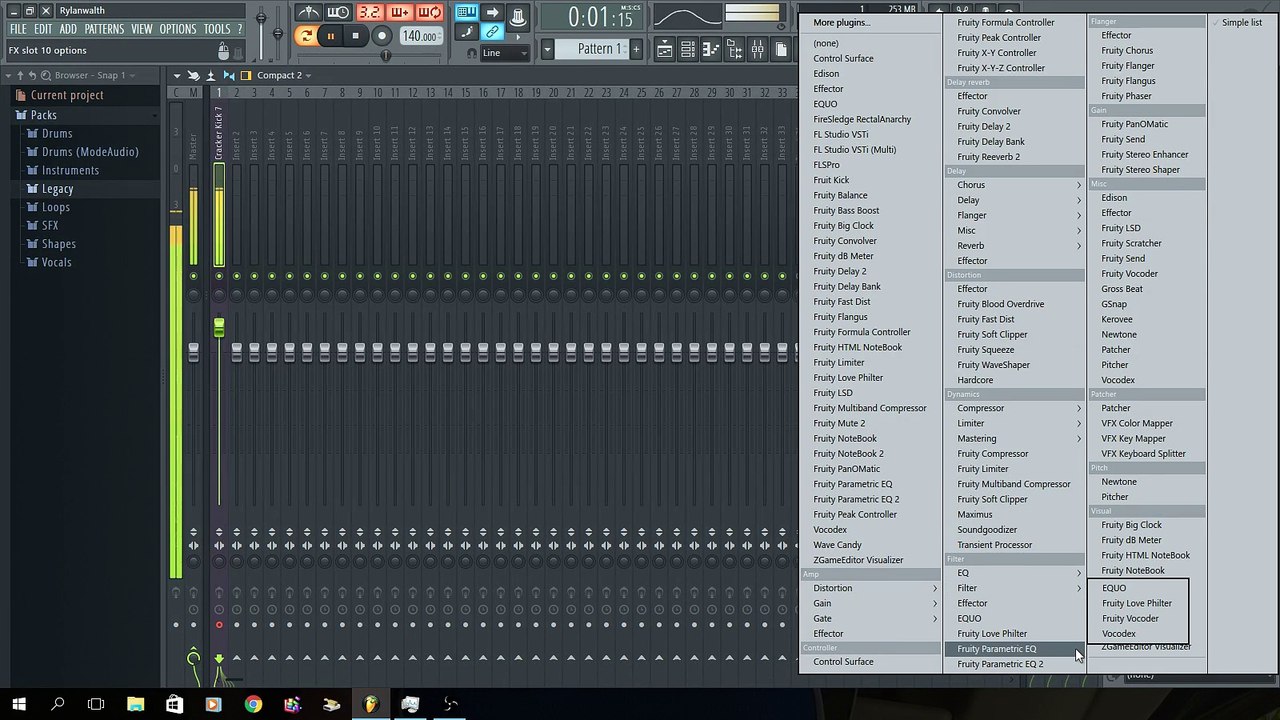Open the Windows Start menu
Image resolution: width=1280 pixels, height=720 pixels.
19,704
